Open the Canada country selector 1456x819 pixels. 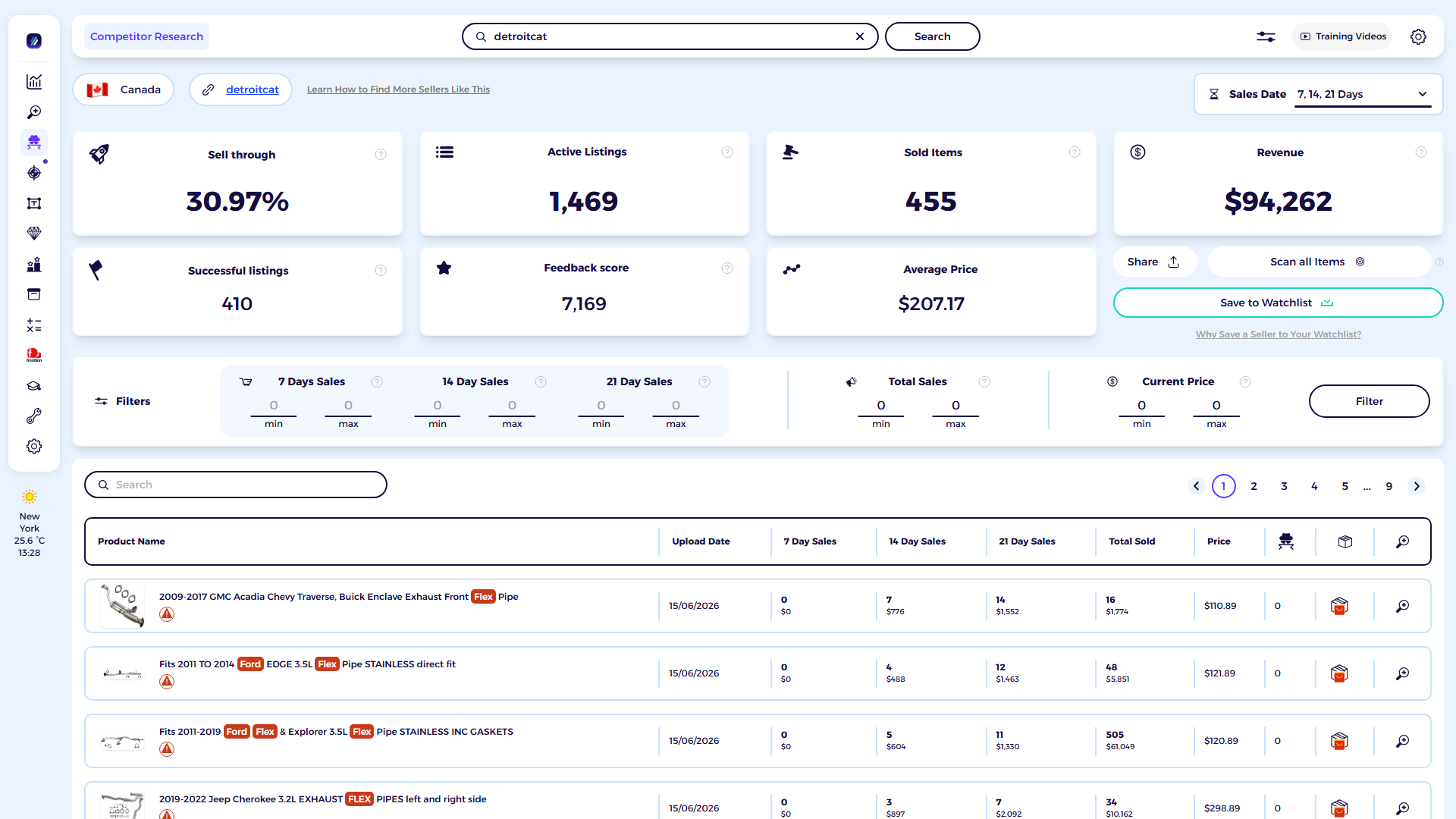coord(124,89)
